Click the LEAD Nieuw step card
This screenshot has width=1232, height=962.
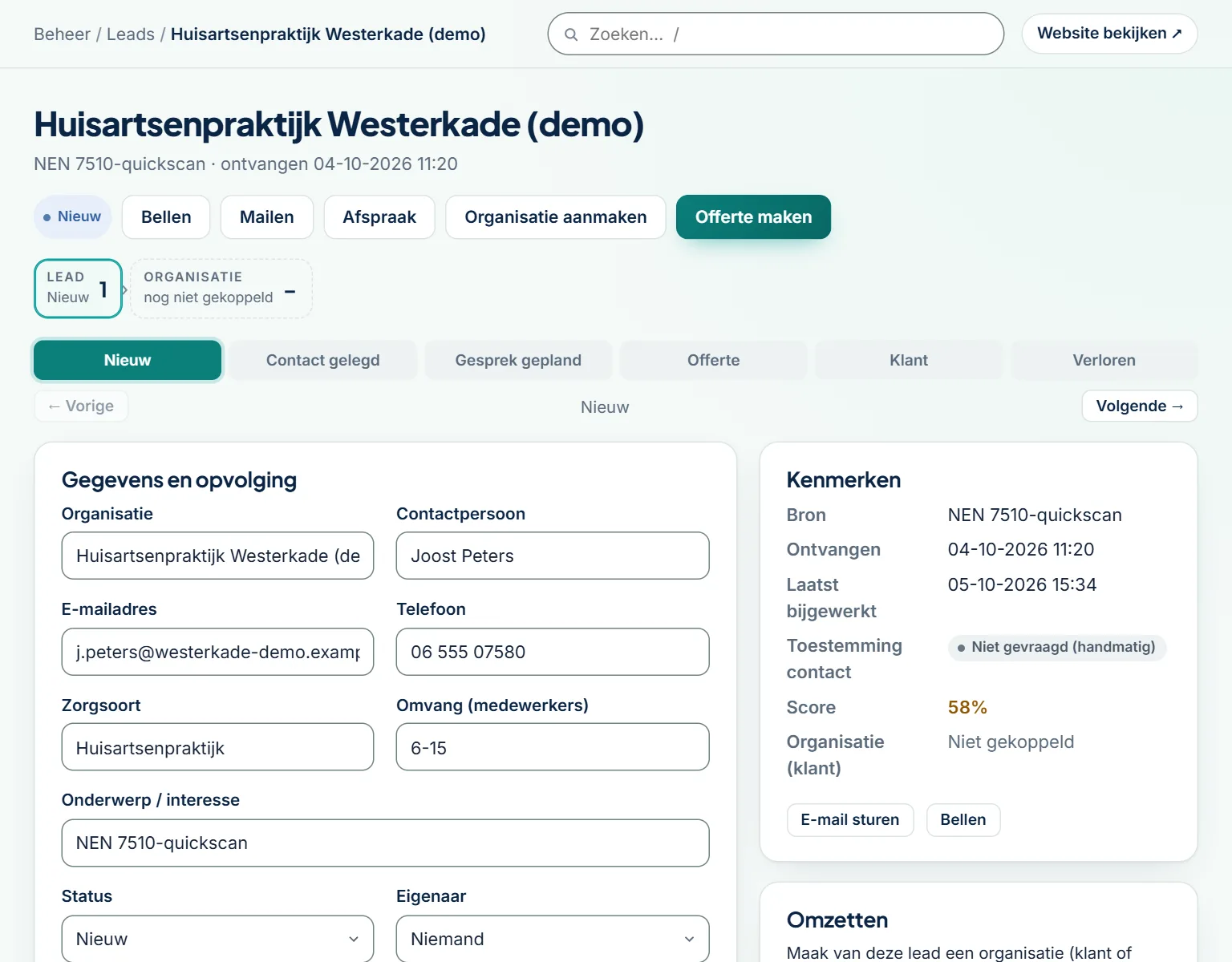click(78, 289)
